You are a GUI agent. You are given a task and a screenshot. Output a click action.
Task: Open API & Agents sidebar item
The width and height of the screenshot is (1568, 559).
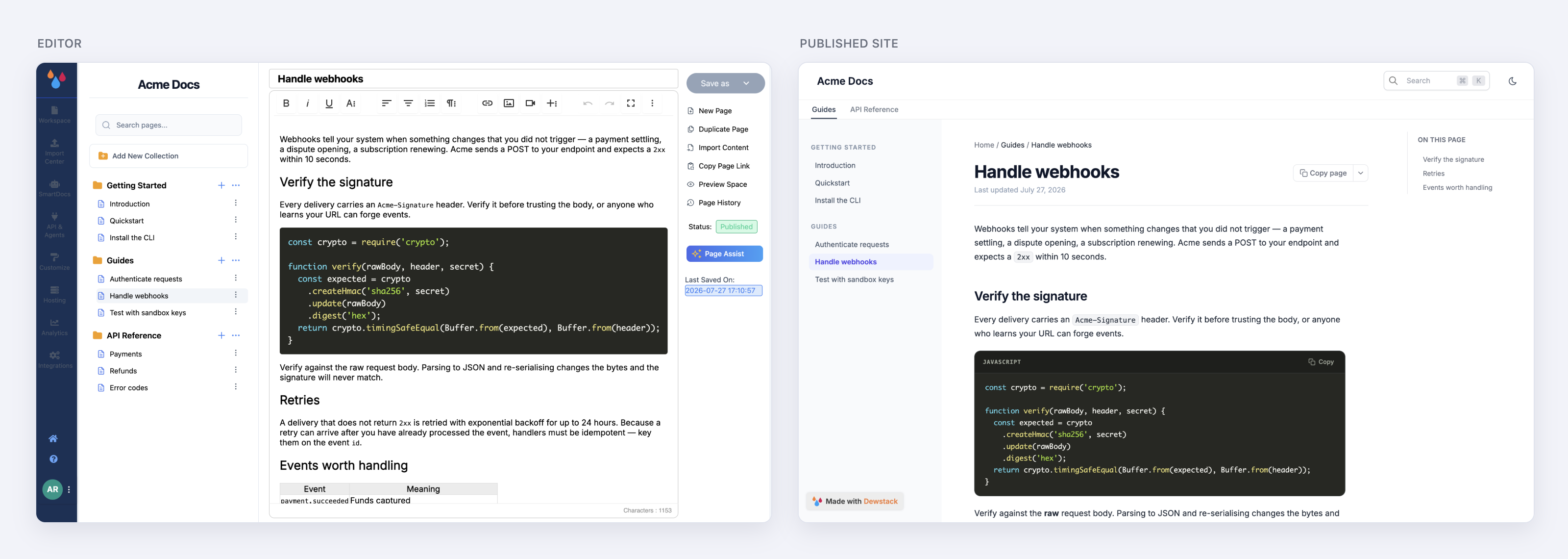[x=55, y=225]
